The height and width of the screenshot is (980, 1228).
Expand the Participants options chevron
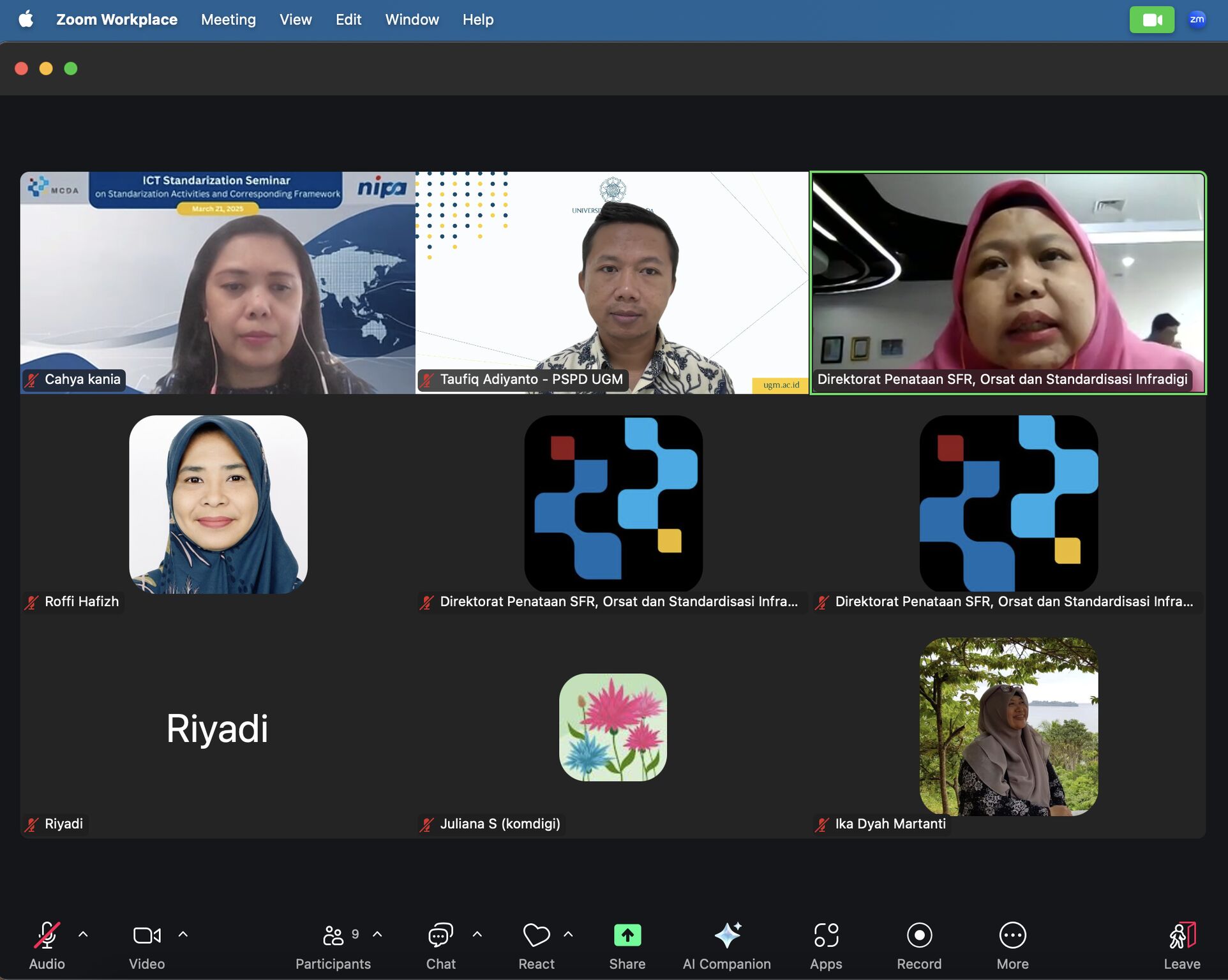click(x=377, y=934)
